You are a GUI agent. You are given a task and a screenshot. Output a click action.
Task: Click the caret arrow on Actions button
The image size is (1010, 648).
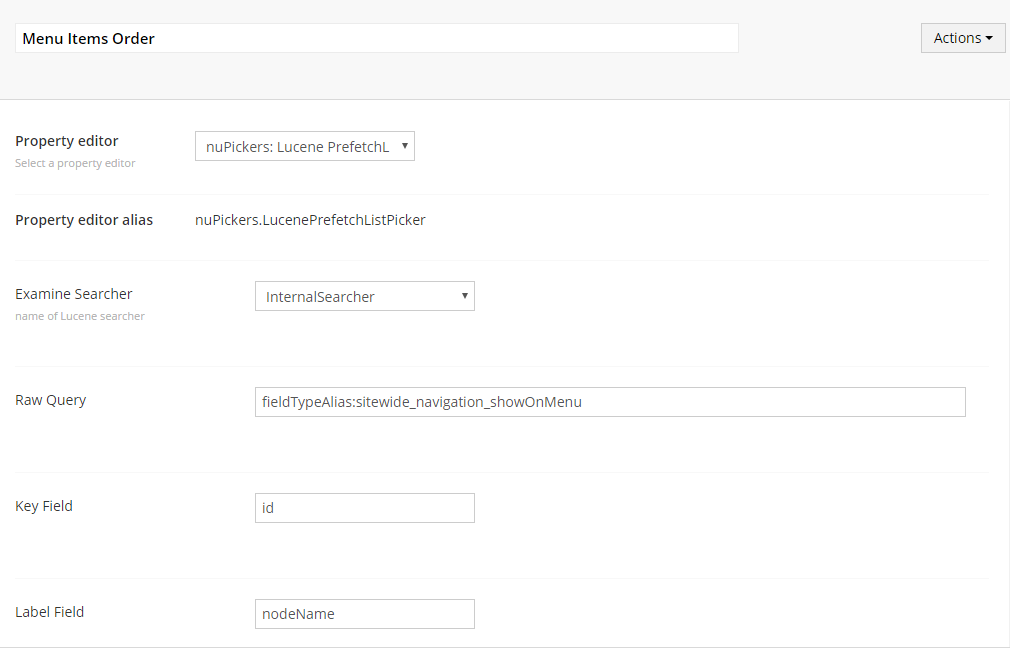(989, 39)
